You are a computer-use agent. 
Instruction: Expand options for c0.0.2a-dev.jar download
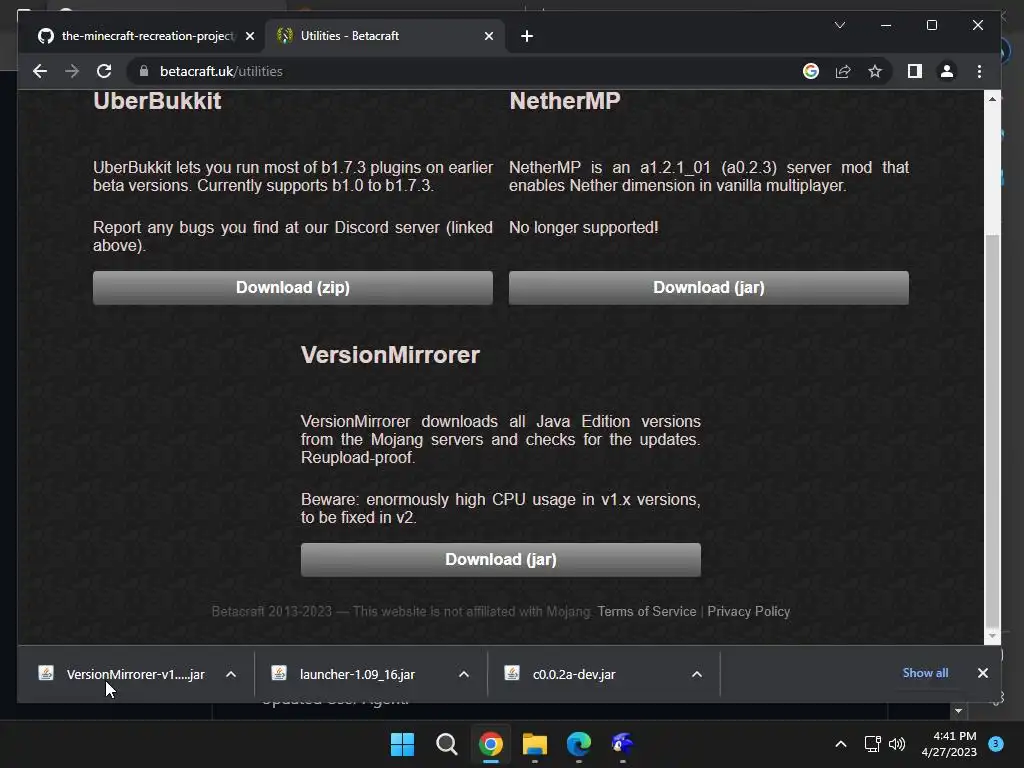point(697,674)
